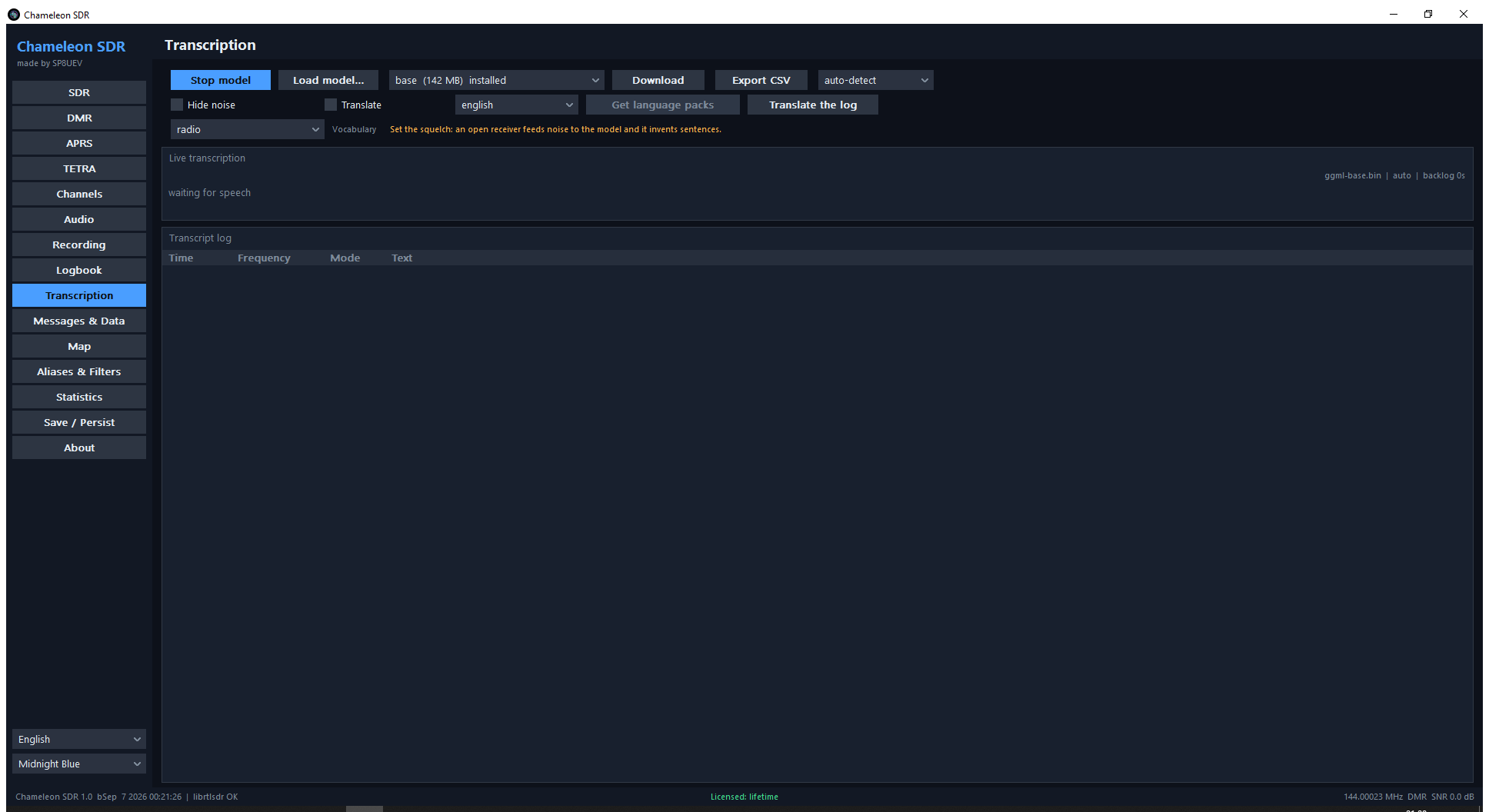Click the '144.00023 MHz' frequency readout
Viewport: 1489px width, 812px height.
click(1373, 797)
